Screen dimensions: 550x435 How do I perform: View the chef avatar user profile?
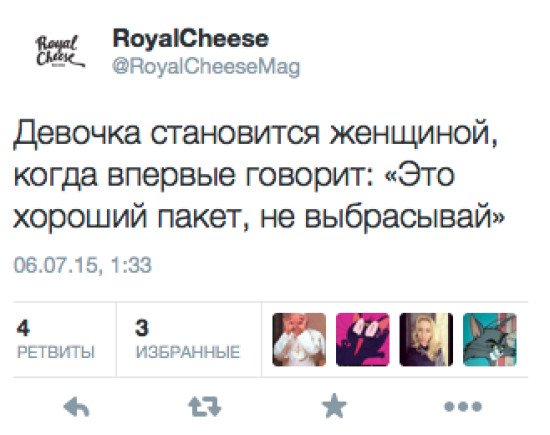(x=299, y=340)
